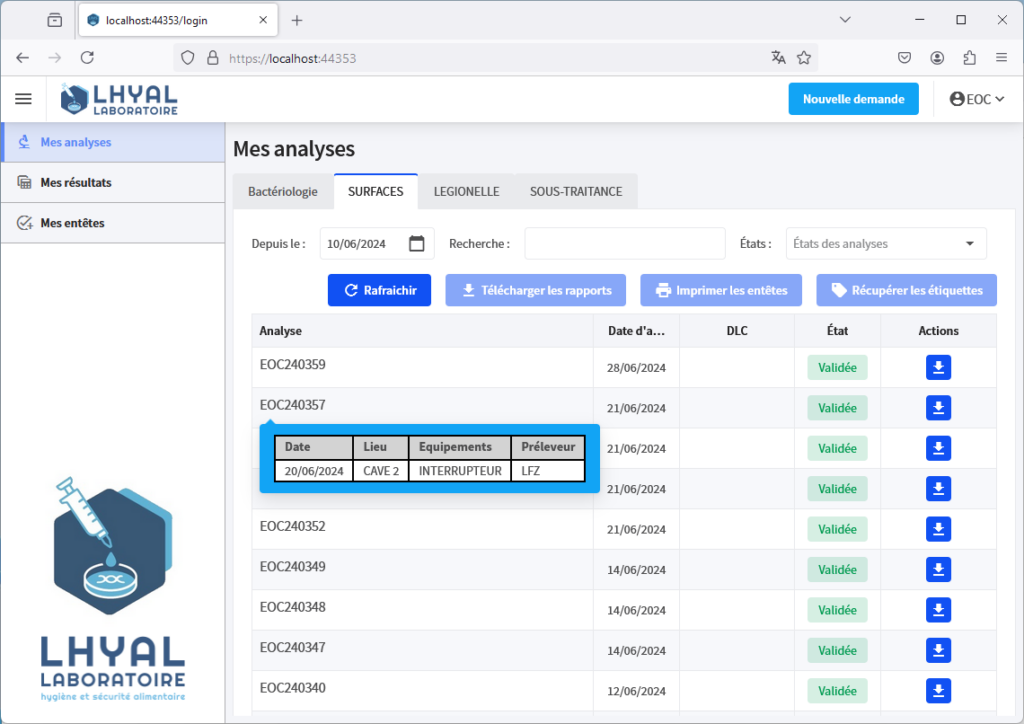Click Imprimer les entêtes button

point(721,291)
